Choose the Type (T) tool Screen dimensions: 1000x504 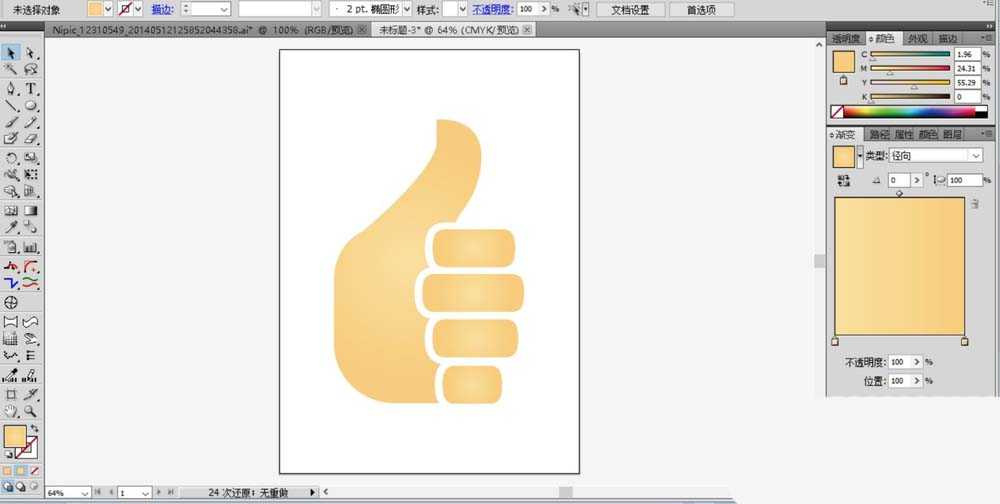point(31,89)
